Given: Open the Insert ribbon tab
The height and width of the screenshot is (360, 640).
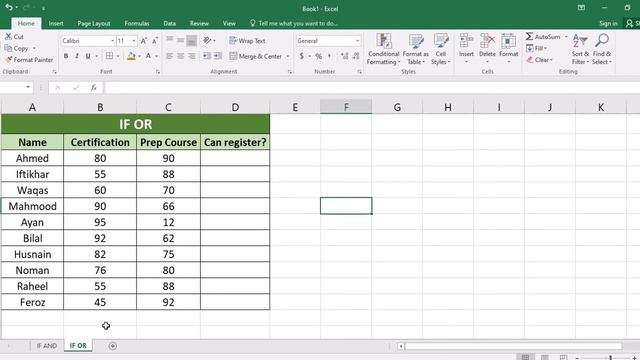Looking at the screenshot, I should (56, 23).
